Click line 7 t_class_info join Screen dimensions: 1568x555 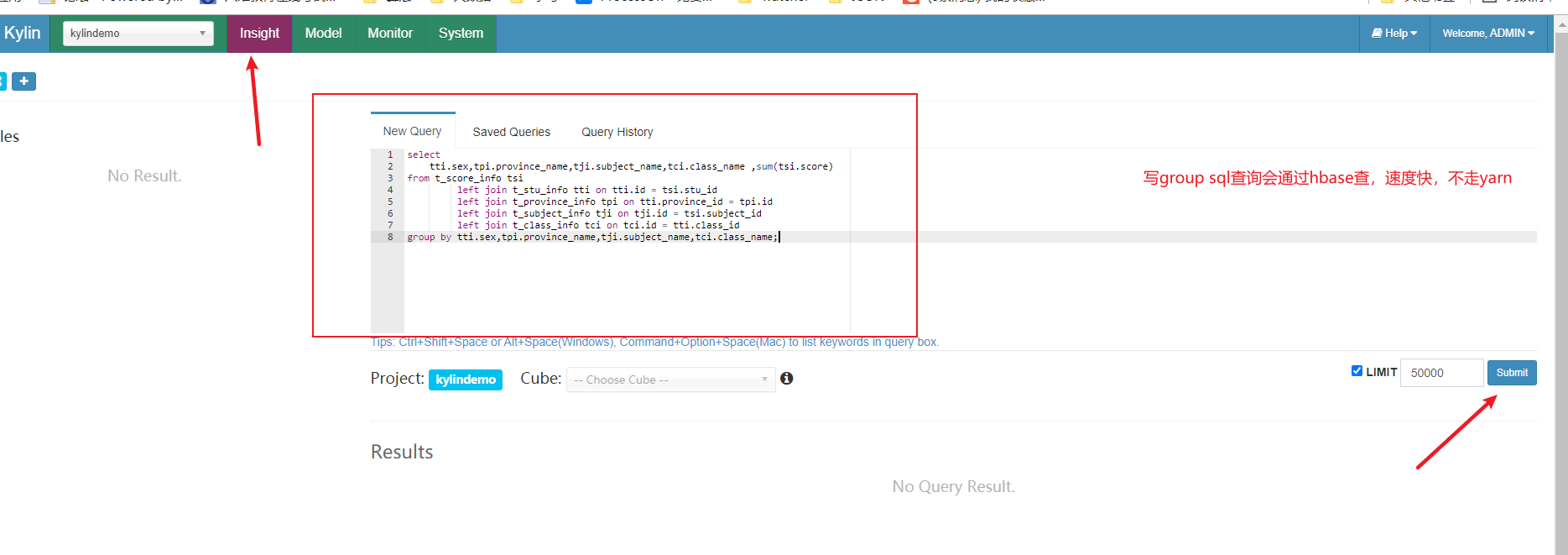pyautogui.click(x=598, y=225)
